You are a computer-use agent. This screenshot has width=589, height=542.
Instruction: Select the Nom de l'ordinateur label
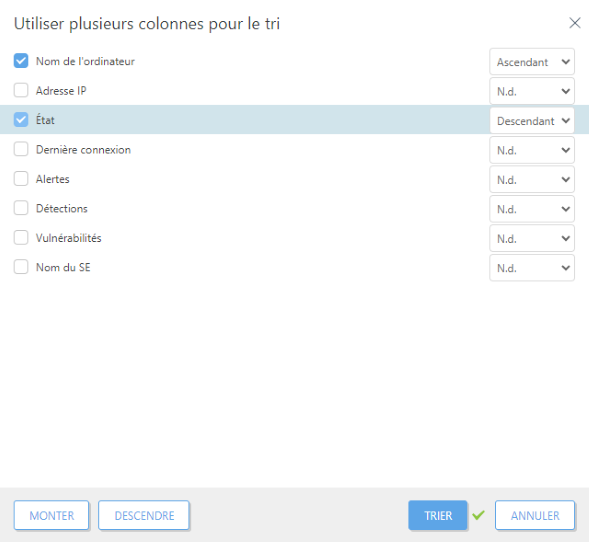click(85, 61)
